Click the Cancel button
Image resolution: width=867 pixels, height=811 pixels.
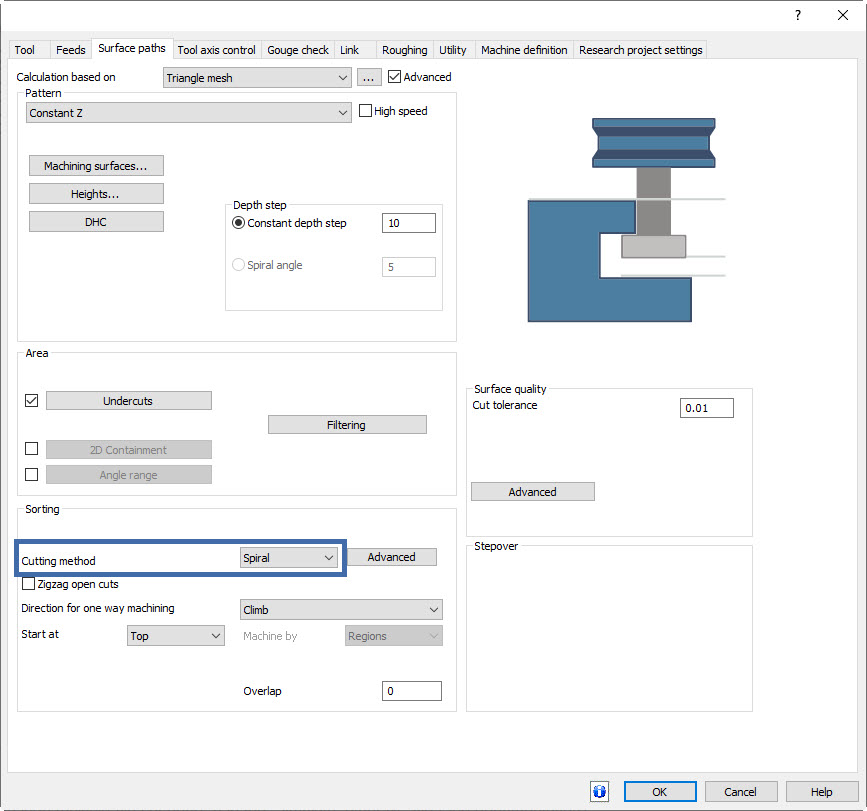(x=741, y=792)
